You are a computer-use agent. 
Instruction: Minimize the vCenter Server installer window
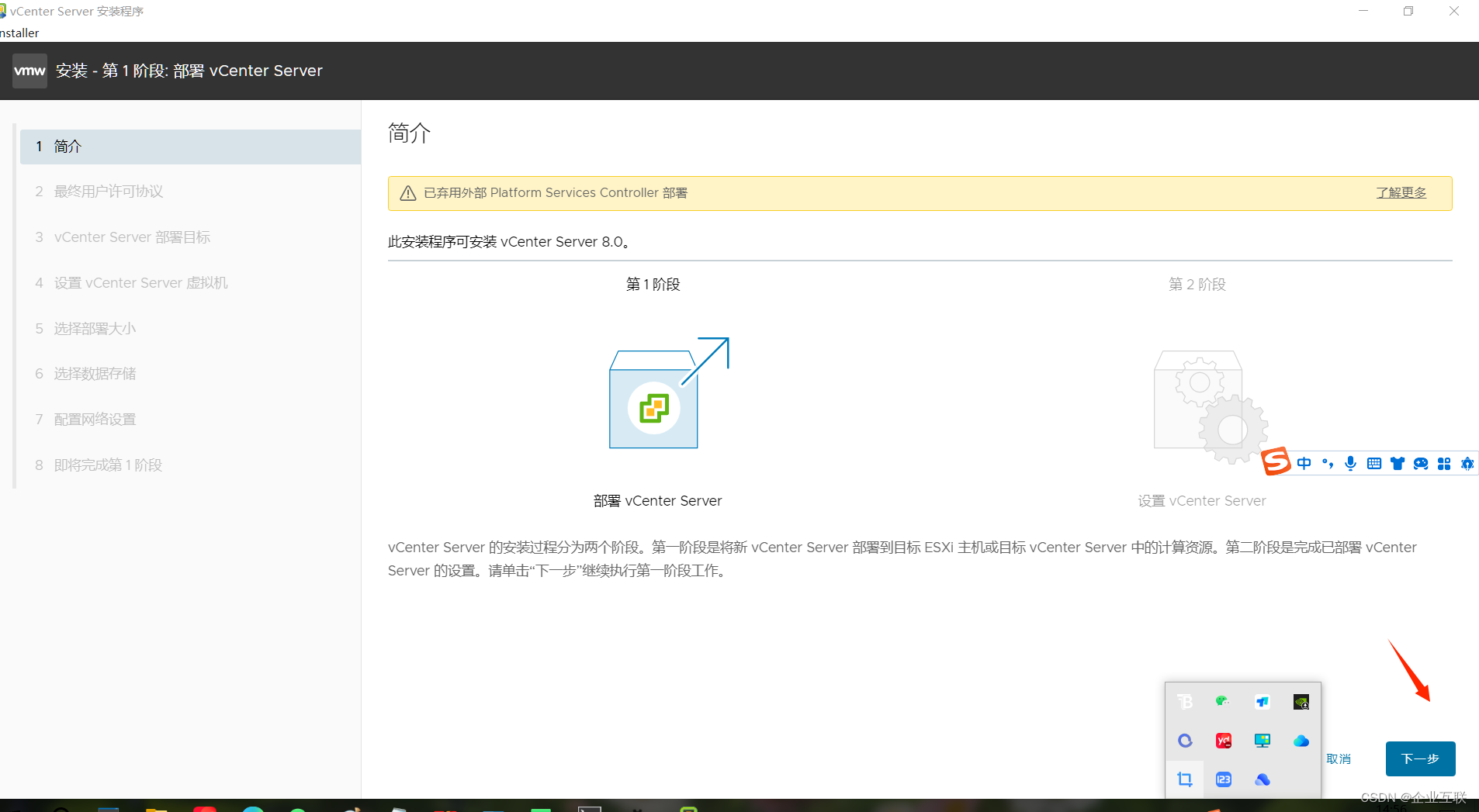tap(1363, 11)
